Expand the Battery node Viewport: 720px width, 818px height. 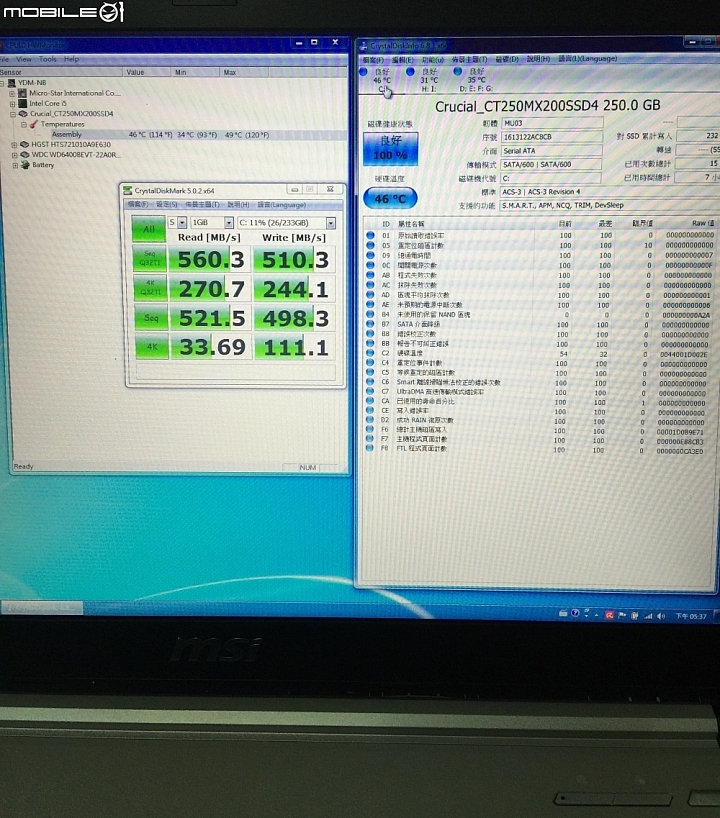15,165
